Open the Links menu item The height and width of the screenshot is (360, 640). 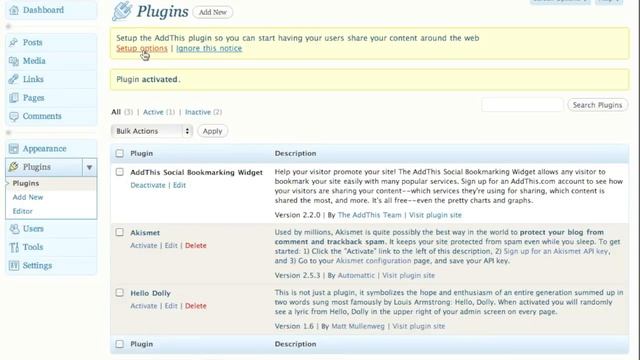coord(33,79)
